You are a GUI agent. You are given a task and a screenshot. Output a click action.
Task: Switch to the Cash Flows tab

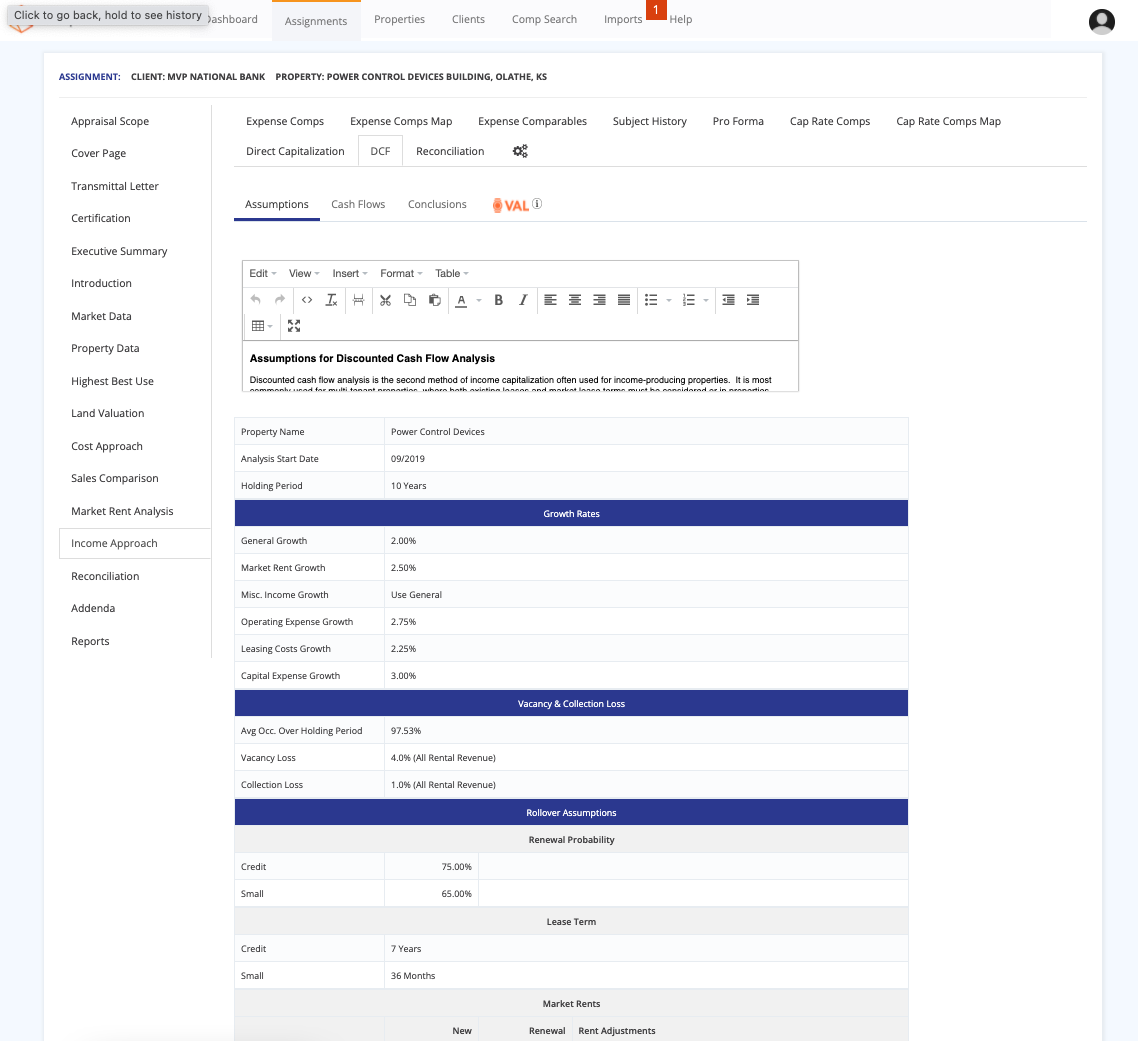pos(358,204)
